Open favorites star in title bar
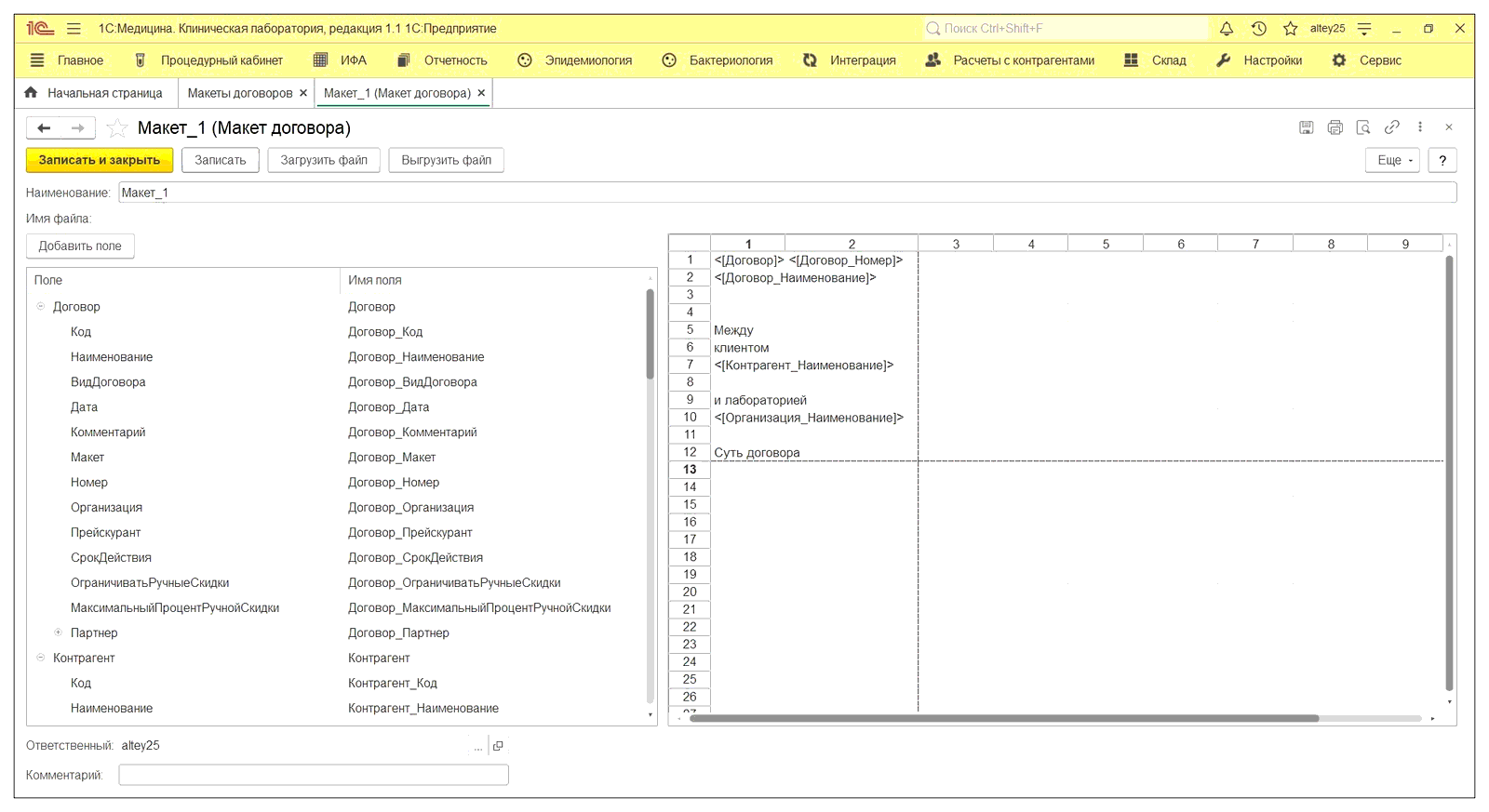This screenshot has height=812, width=1489. [1290, 29]
